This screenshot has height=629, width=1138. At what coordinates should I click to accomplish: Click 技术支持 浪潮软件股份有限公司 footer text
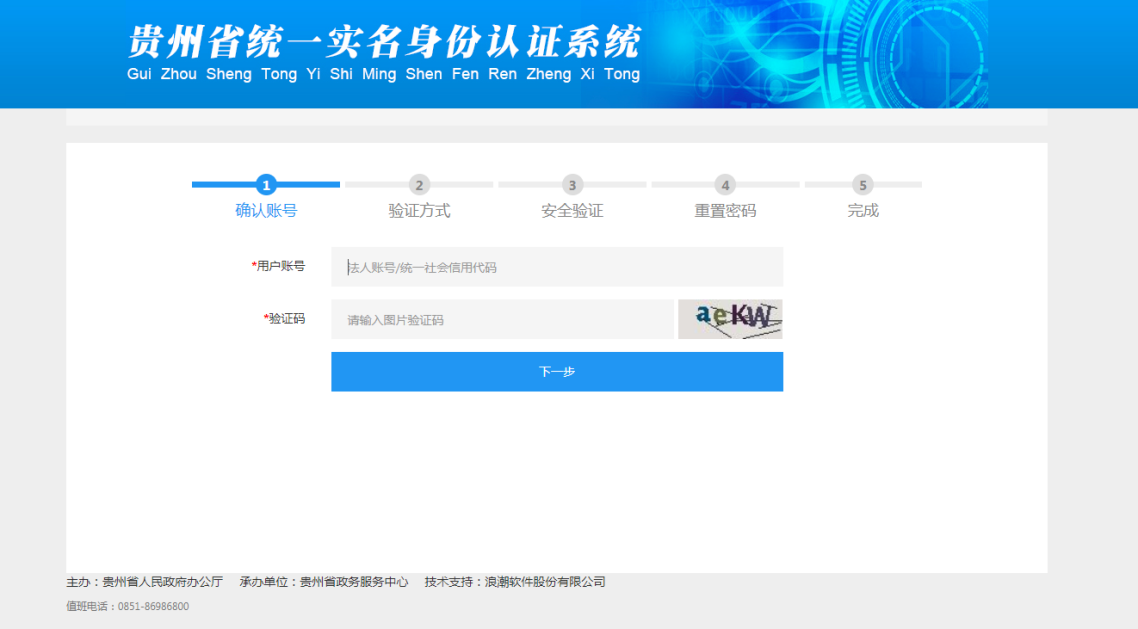click(x=514, y=582)
